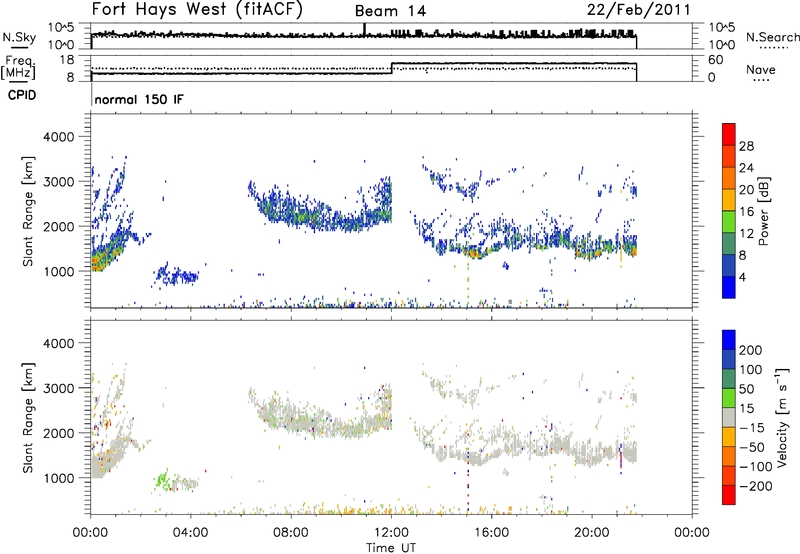Click the '1000' label on velocity panel axis
The image size is (800, 554).
(58, 478)
